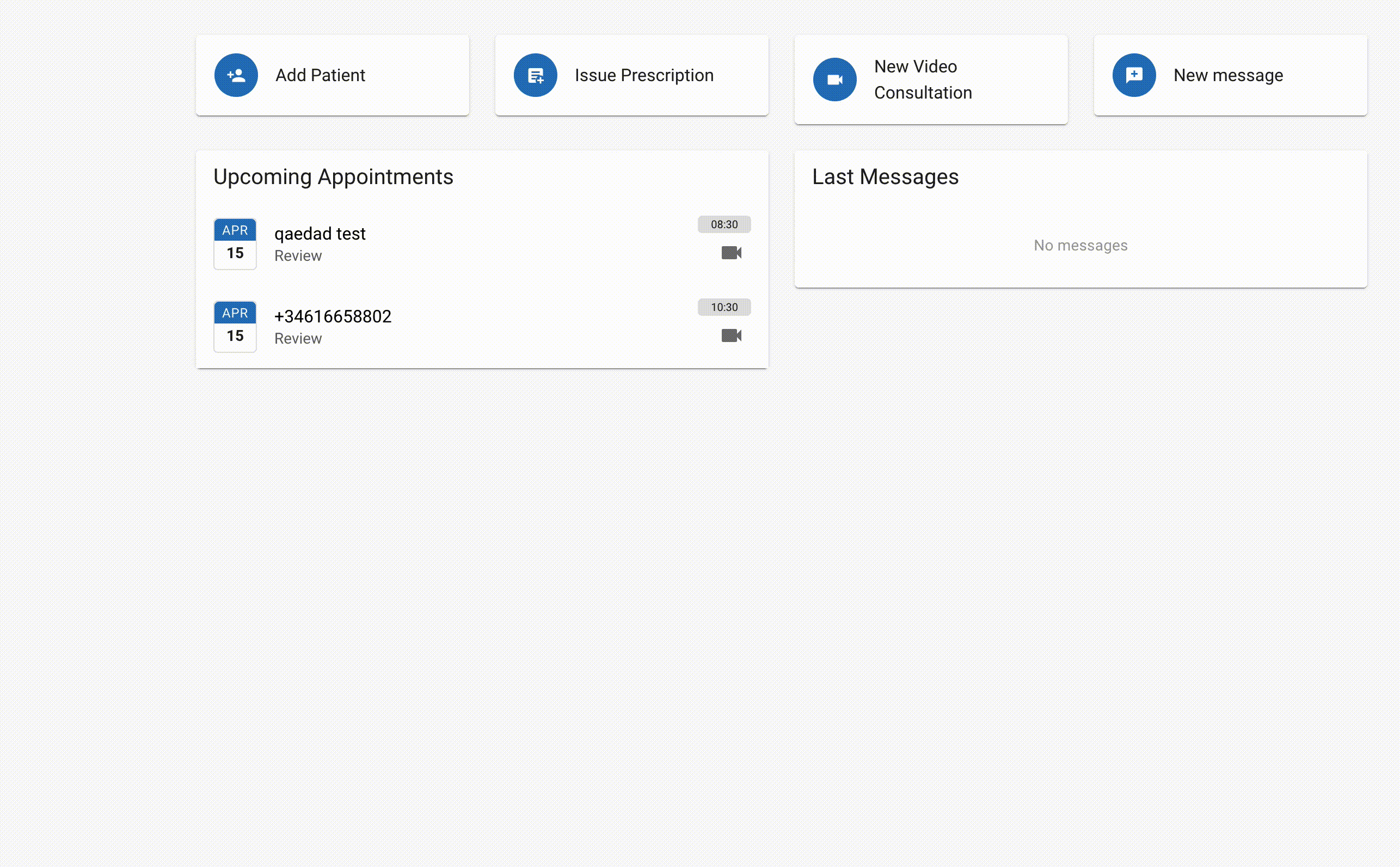Click the Add Patient person-plus icon
Image resolution: width=1400 pixels, height=867 pixels.
[236, 75]
